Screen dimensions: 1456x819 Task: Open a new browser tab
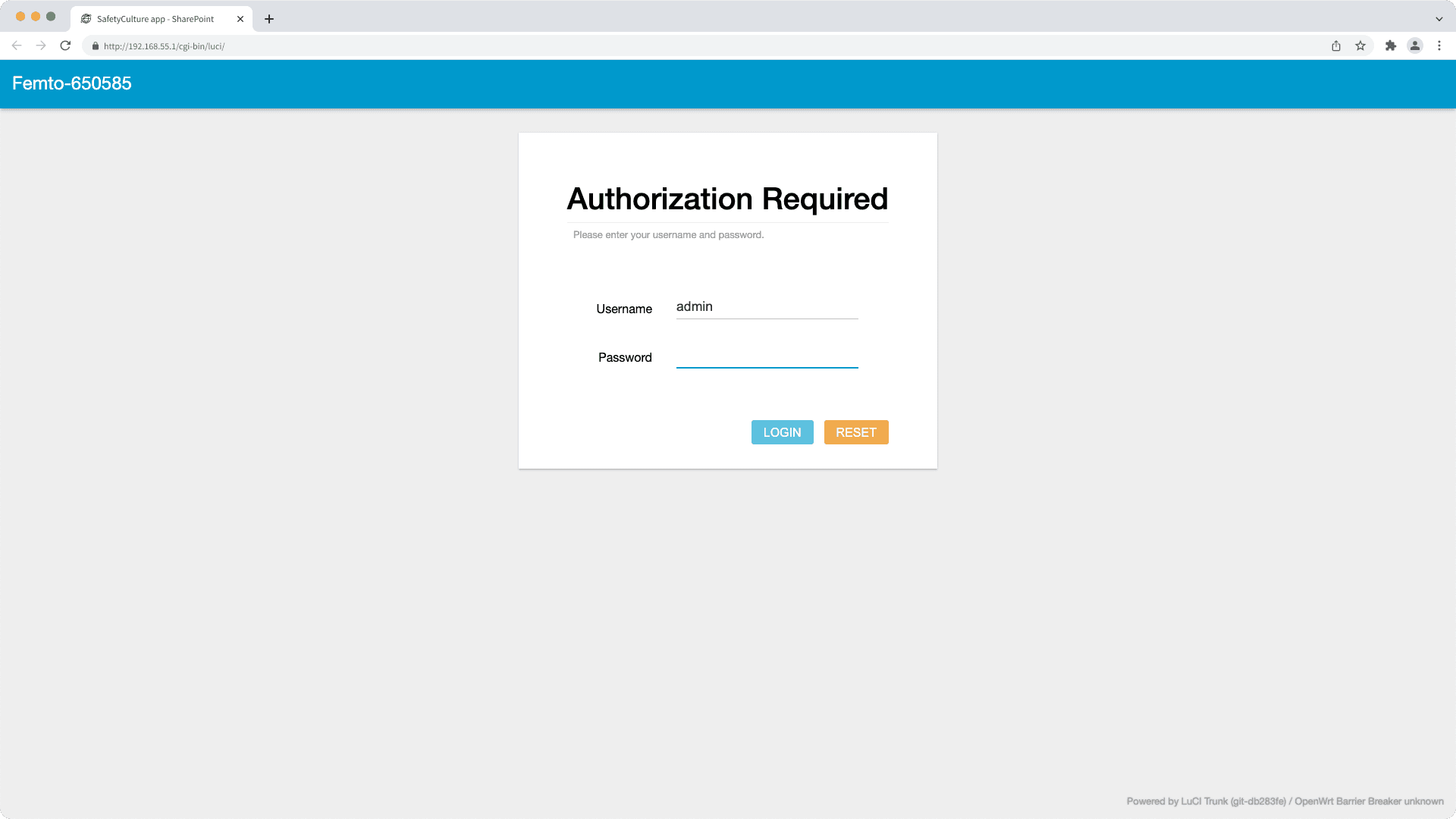pyautogui.click(x=269, y=19)
